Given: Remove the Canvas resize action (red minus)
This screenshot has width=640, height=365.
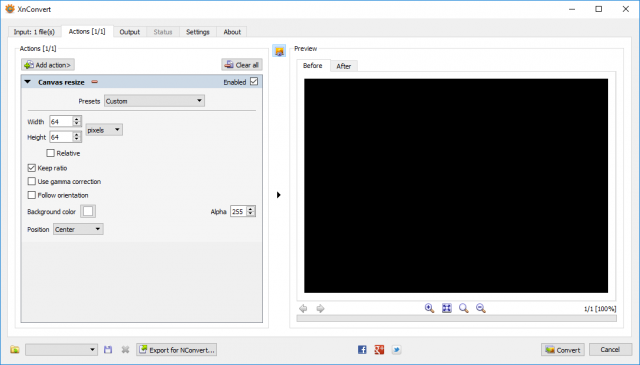Looking at the screenshot, I should [x=95, y=82].
